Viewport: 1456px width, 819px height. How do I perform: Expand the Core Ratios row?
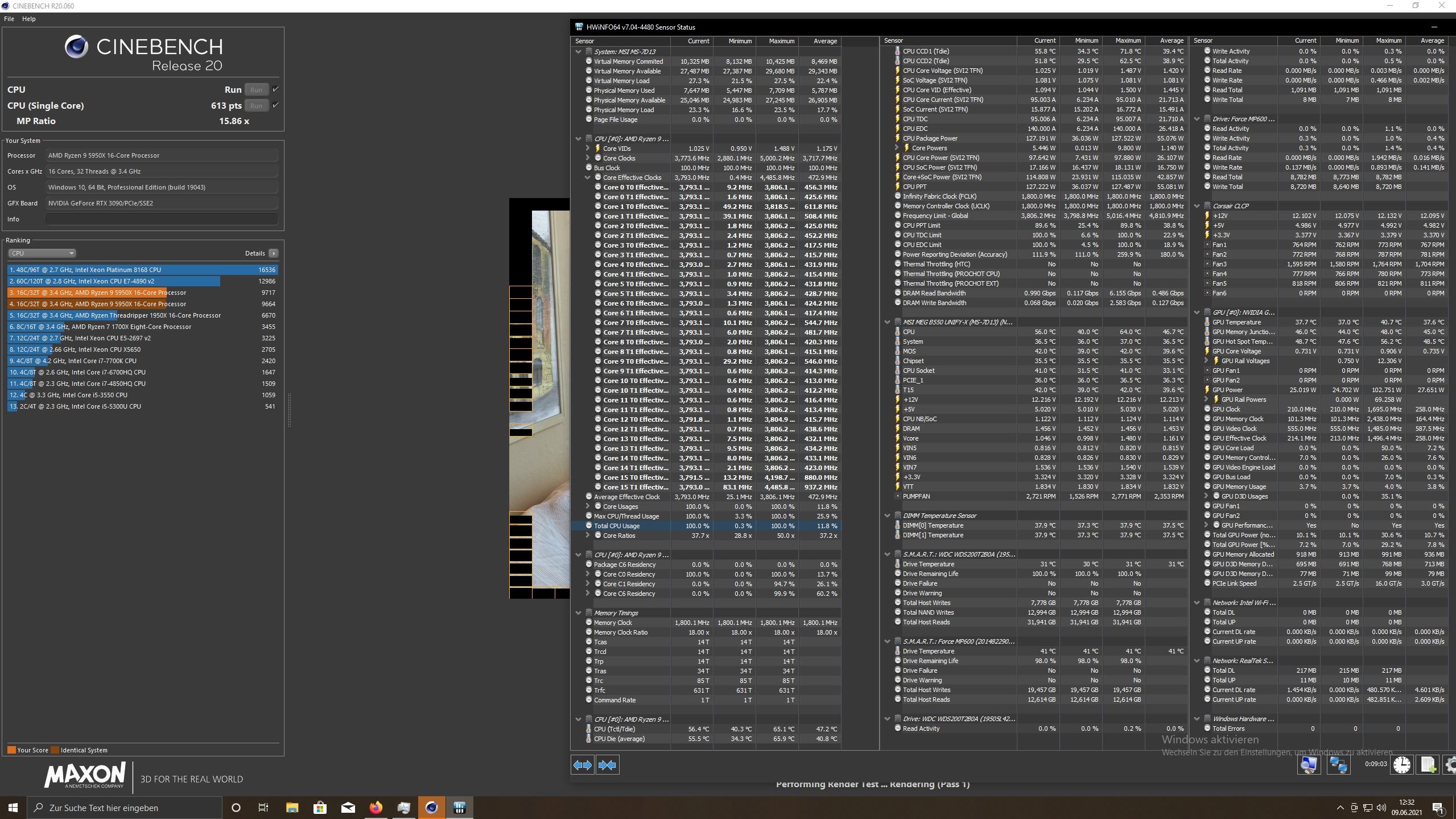pos(588,536)
